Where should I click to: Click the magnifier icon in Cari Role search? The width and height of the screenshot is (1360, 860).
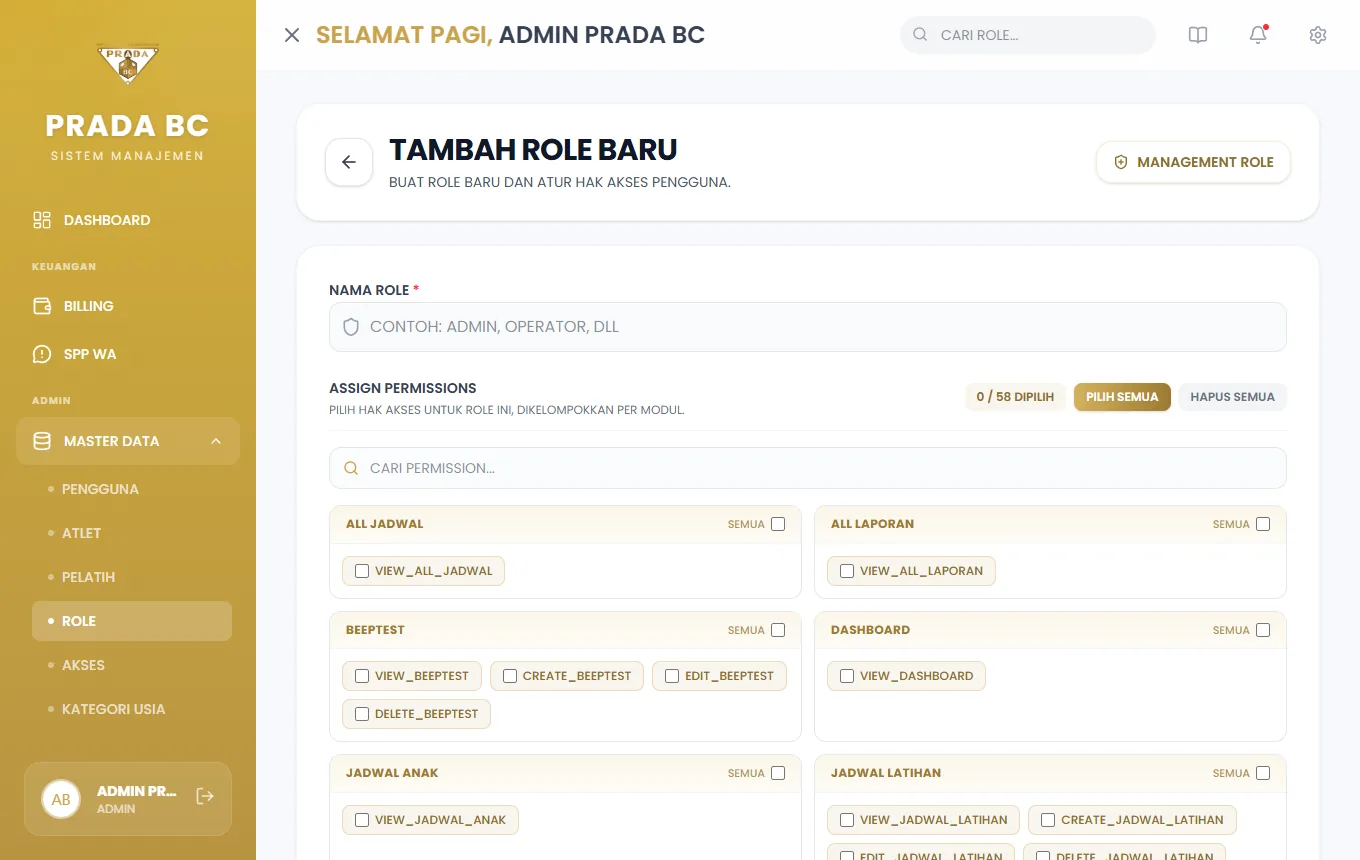[920, 35]
